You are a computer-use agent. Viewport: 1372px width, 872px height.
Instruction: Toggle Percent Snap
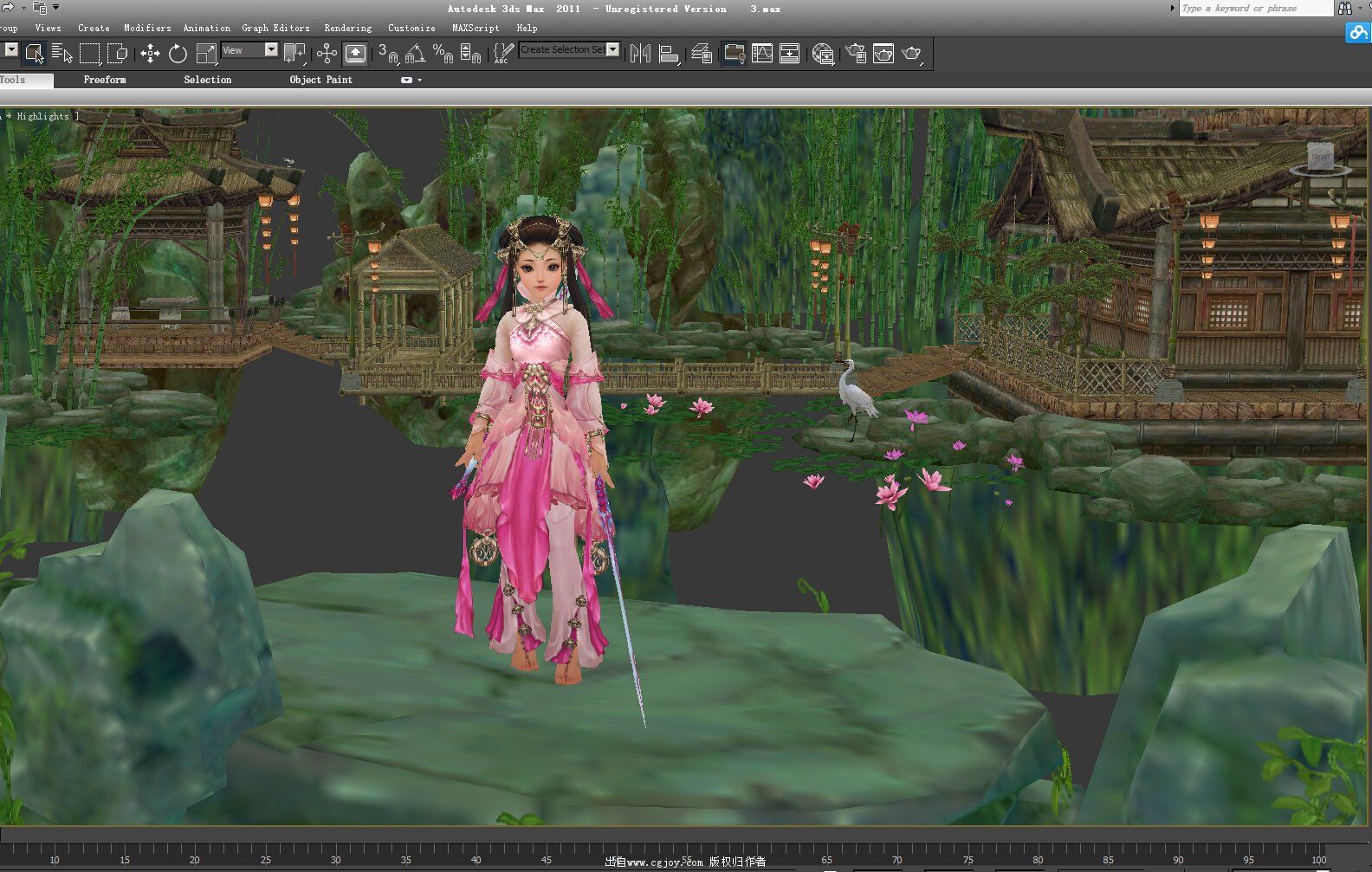click(443, 54)
